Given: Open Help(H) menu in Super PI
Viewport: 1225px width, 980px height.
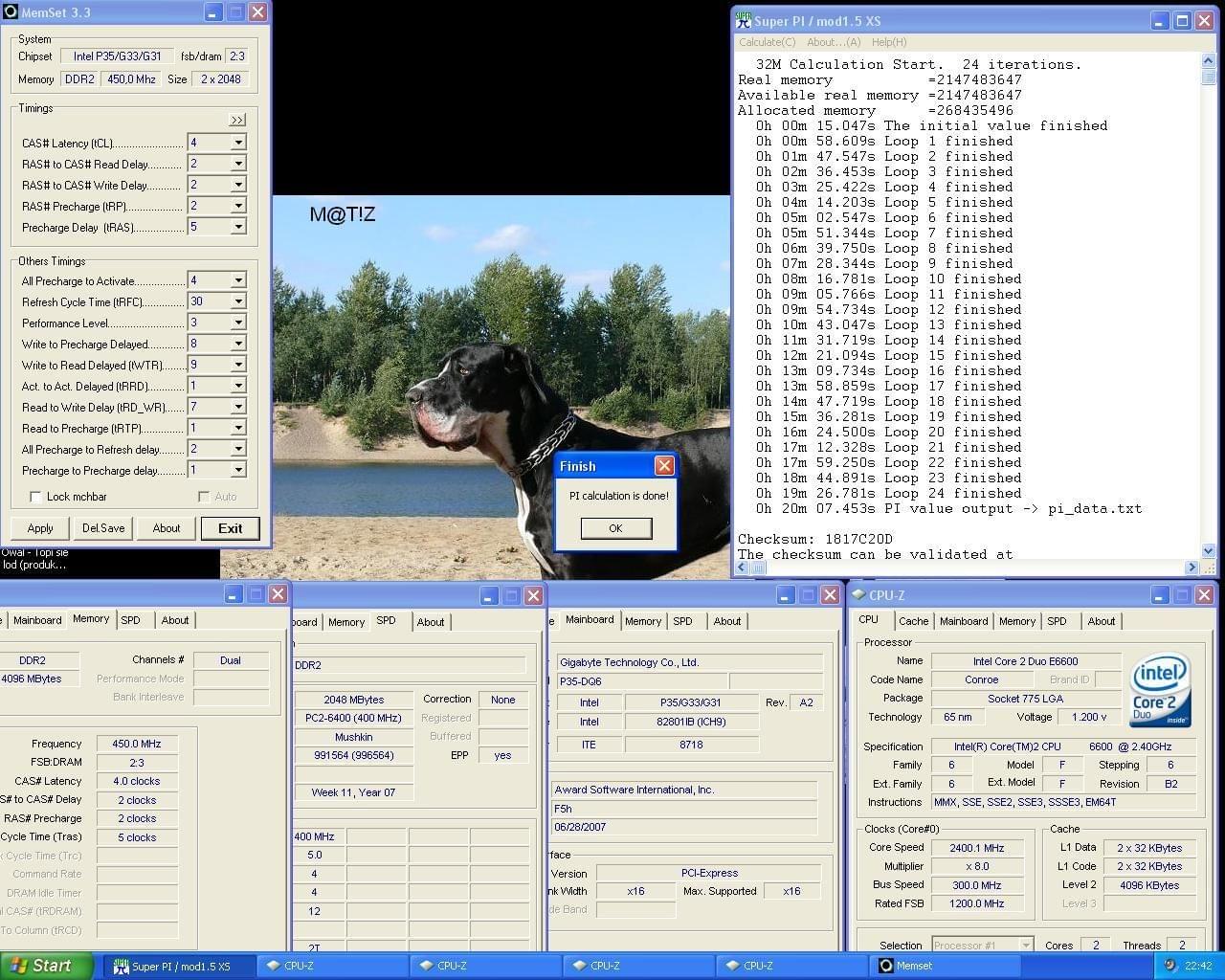Looking at the screenshot, I should tap(889, 42).
